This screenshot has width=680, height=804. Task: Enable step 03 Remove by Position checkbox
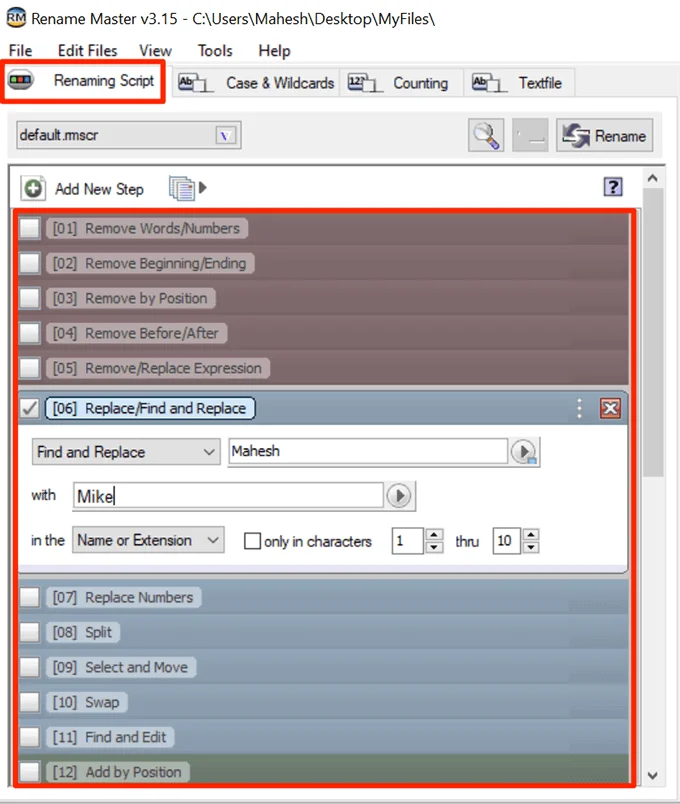pyautogui.click(x=29, y=298)
